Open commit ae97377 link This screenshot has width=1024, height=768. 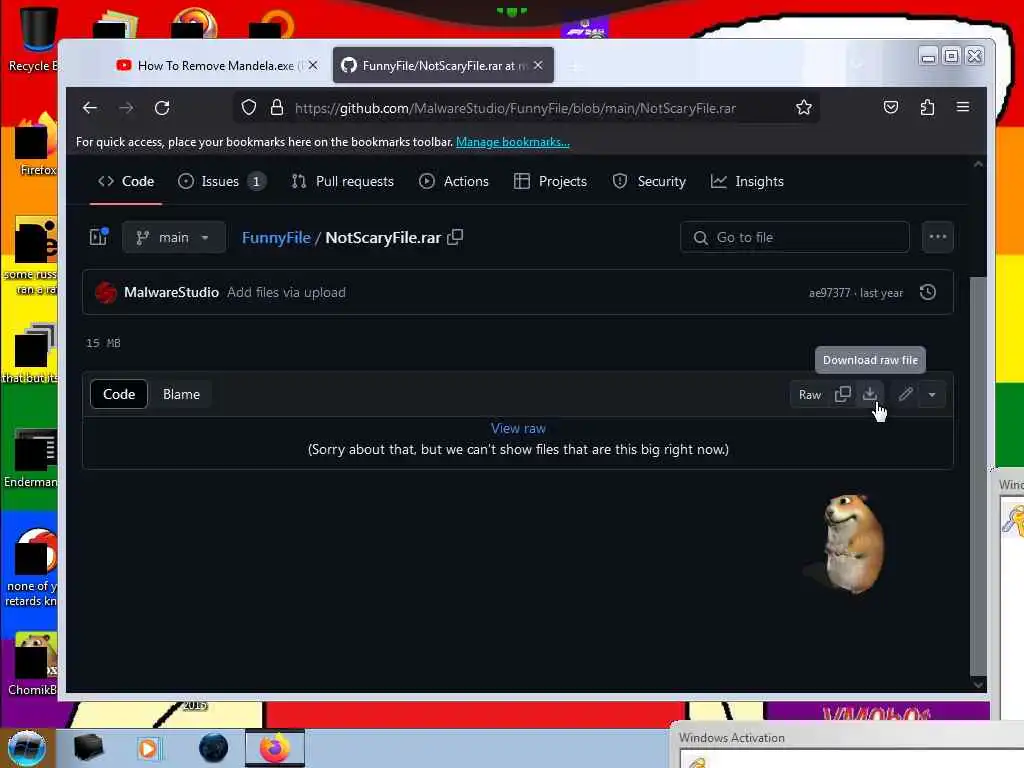829,293
